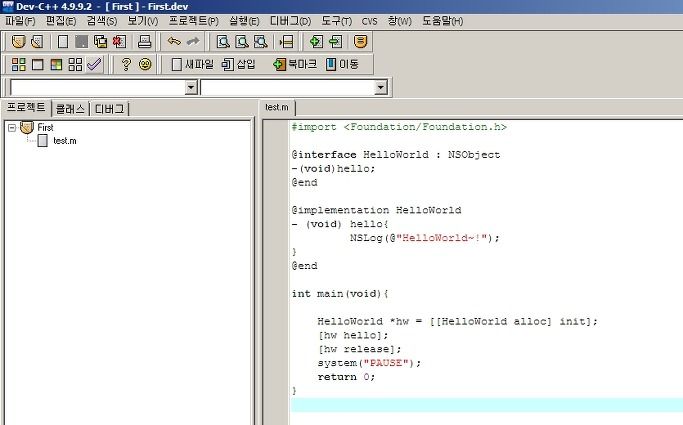Click the undo arrow icon
This screenshot has width=683, height=425.
tap(174, 41)
